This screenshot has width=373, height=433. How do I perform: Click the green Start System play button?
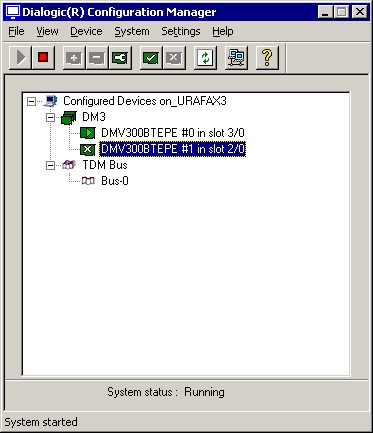pyautogui.click(x=20, y=58)
